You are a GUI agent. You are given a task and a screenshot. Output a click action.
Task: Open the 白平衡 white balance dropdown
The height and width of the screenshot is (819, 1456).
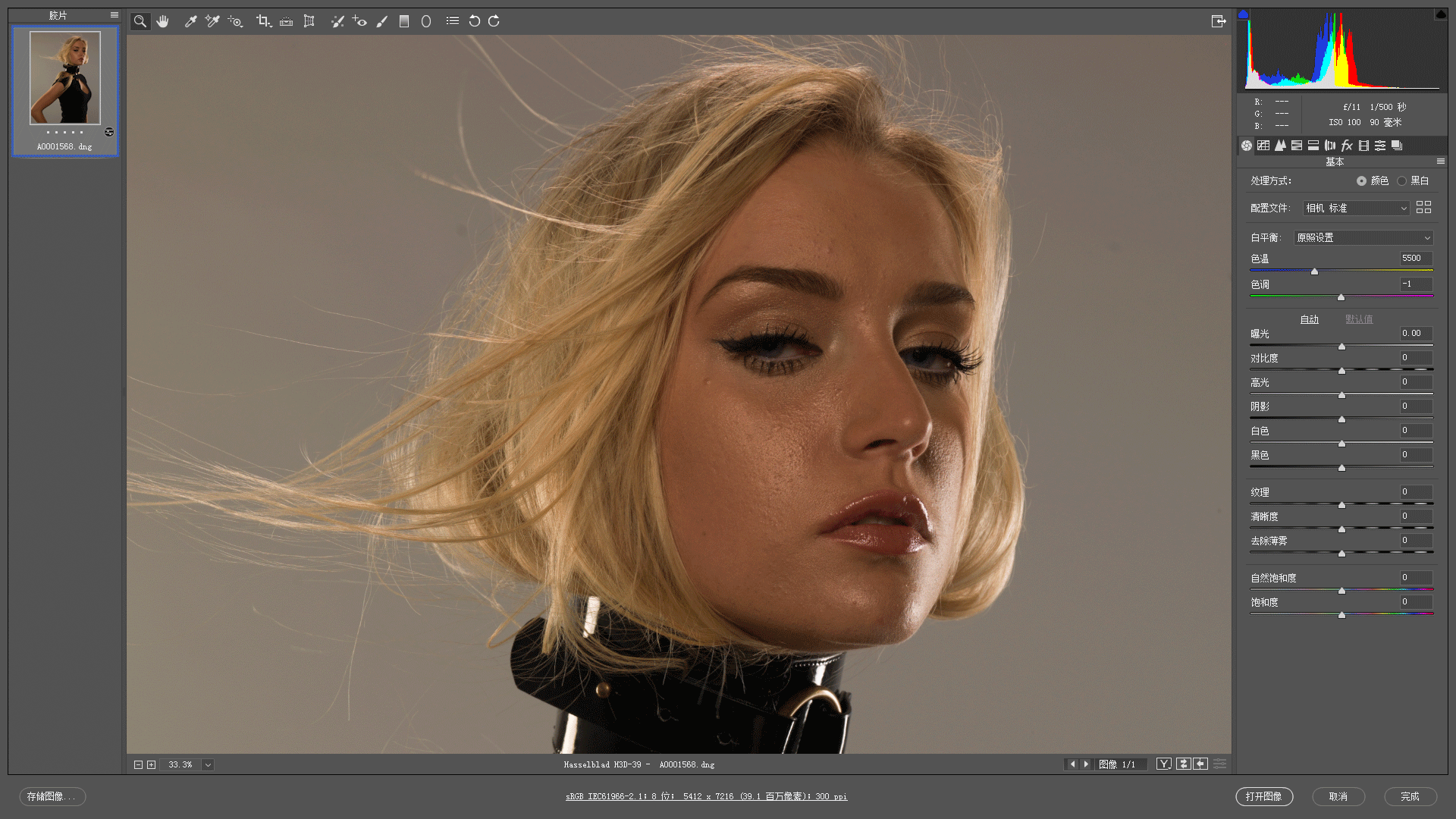point(1363,237)
